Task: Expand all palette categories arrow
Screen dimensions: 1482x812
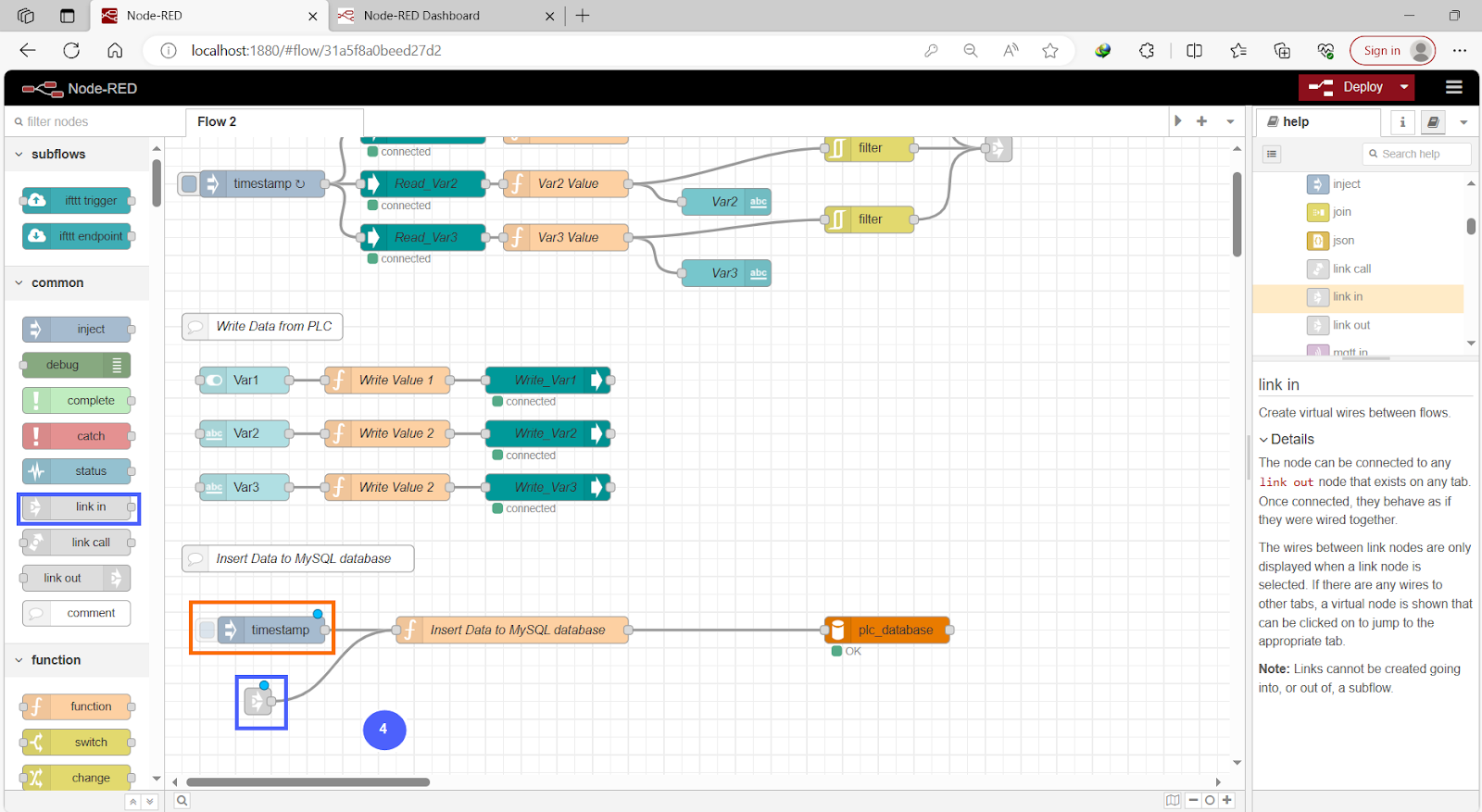Action: coord(150,802)
